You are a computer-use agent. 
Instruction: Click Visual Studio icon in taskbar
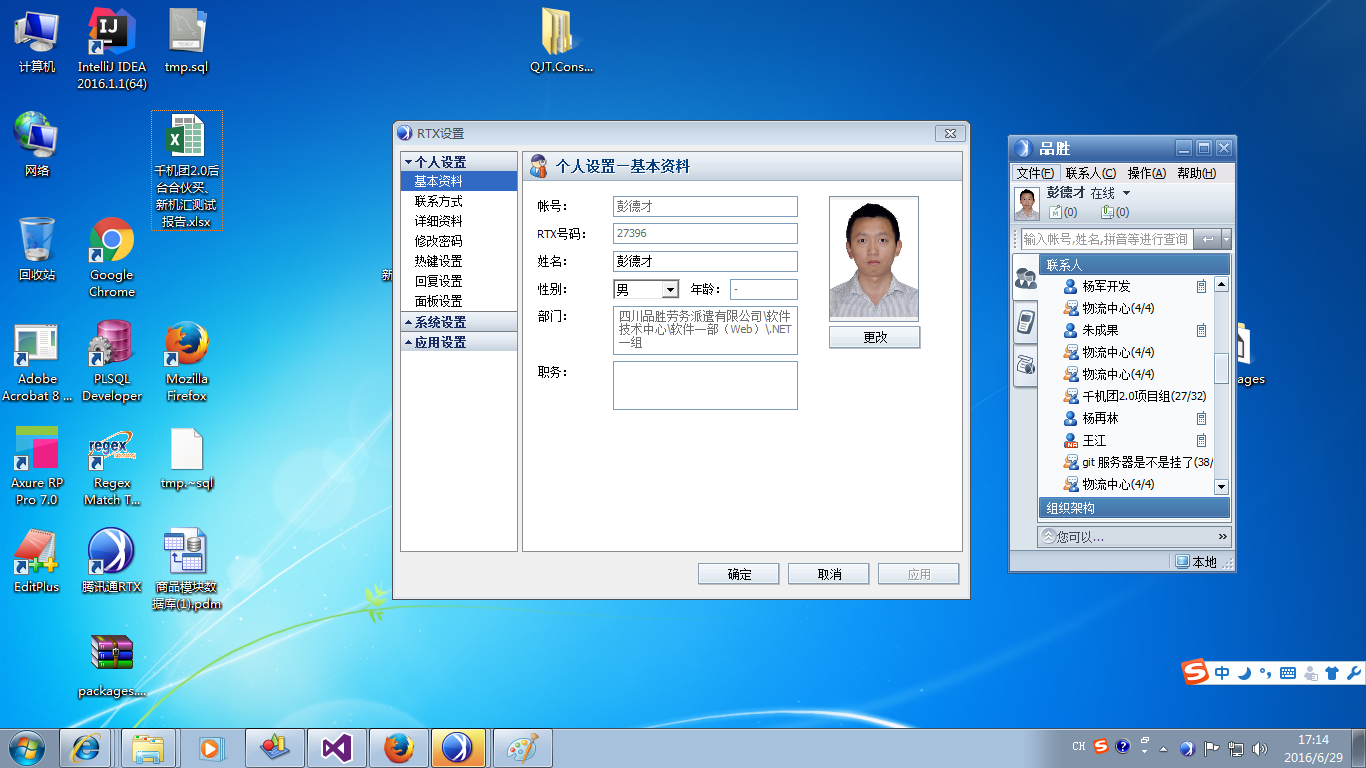tap(336, 748)
